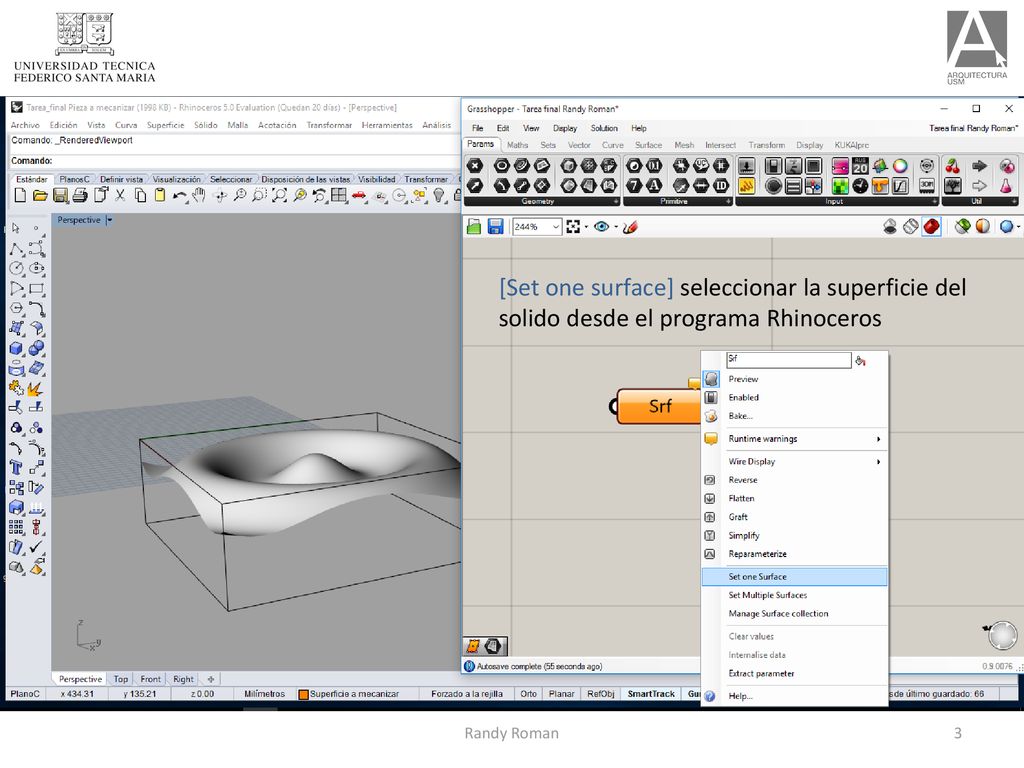Click Planar in the Rhino status bar
Viewport: 1024px width, 768px height.
(x=562, y=694)
